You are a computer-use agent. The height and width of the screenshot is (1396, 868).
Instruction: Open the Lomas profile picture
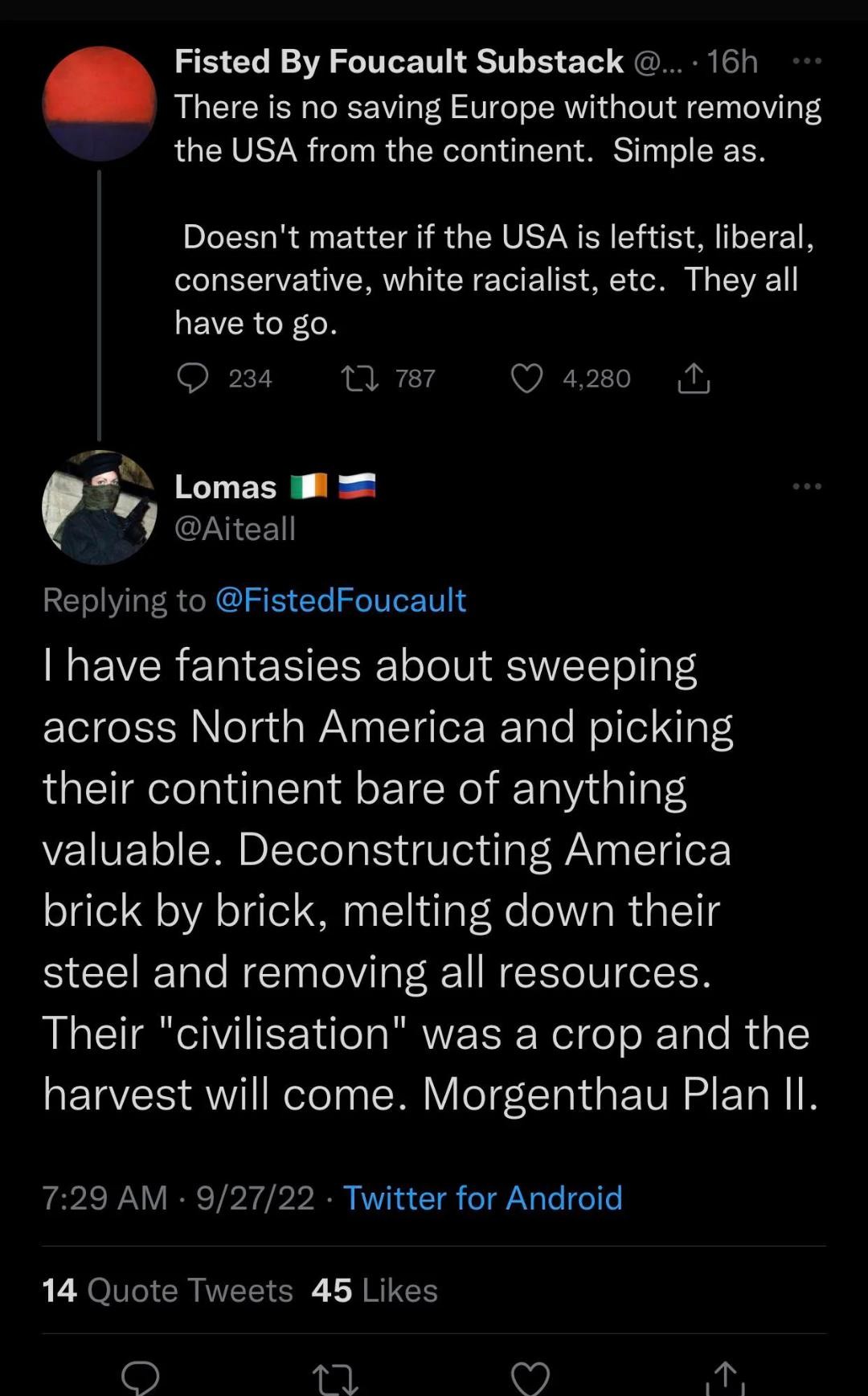tap(99, 507)
